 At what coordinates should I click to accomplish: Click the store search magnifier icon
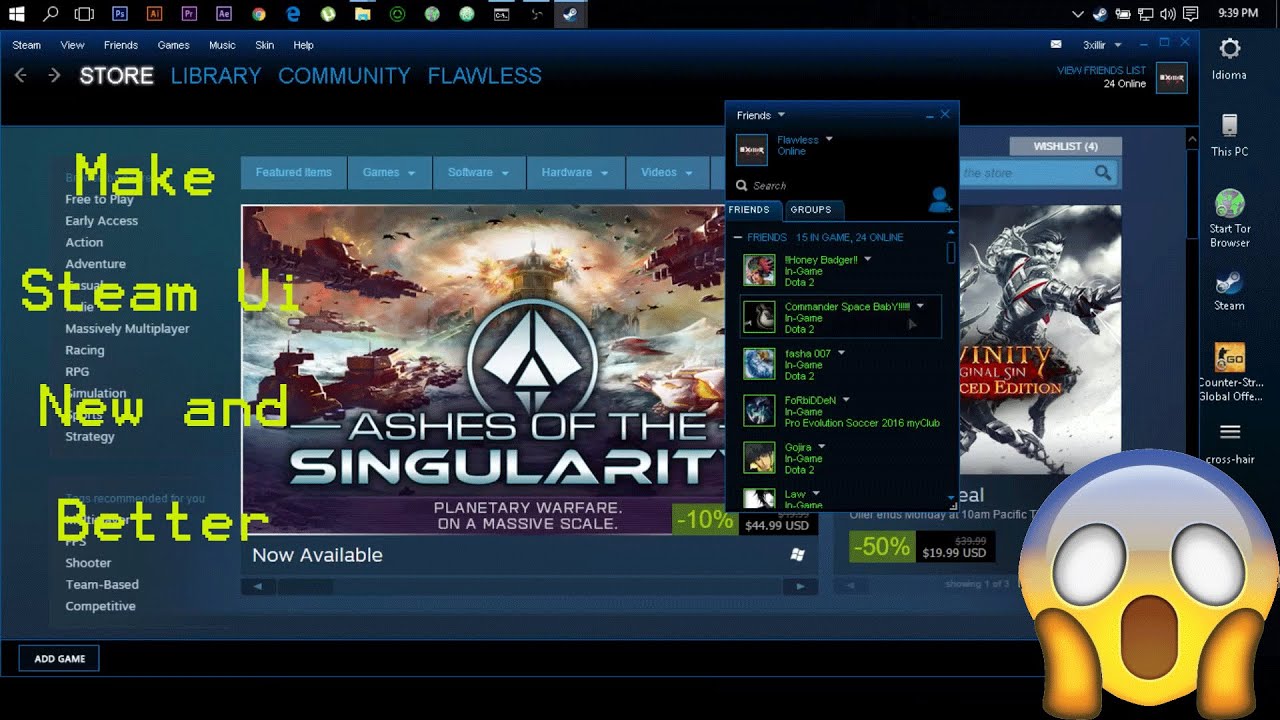[x=1102, y=173]
